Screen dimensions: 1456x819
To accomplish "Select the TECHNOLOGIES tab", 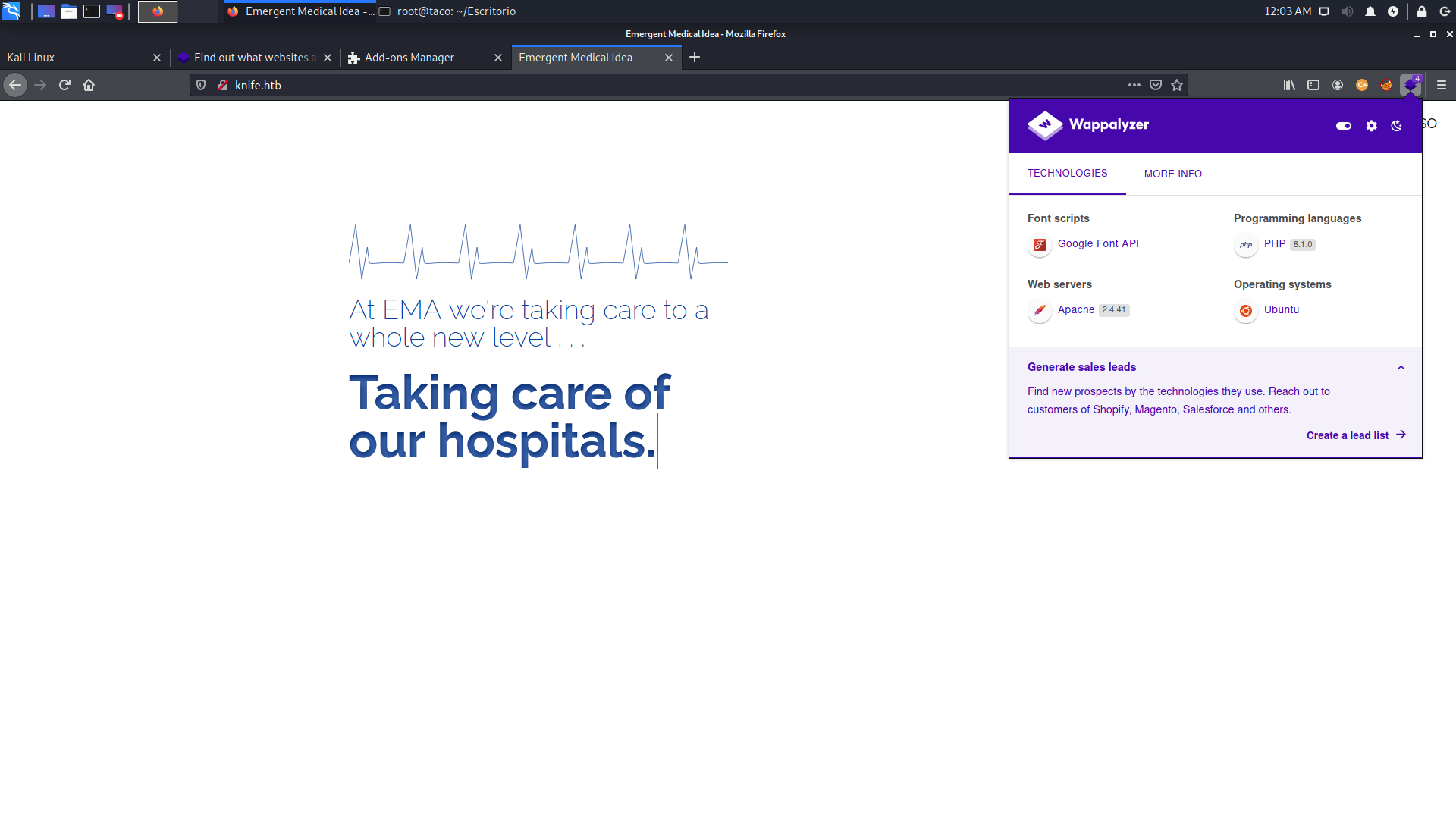I will 1067,173.
